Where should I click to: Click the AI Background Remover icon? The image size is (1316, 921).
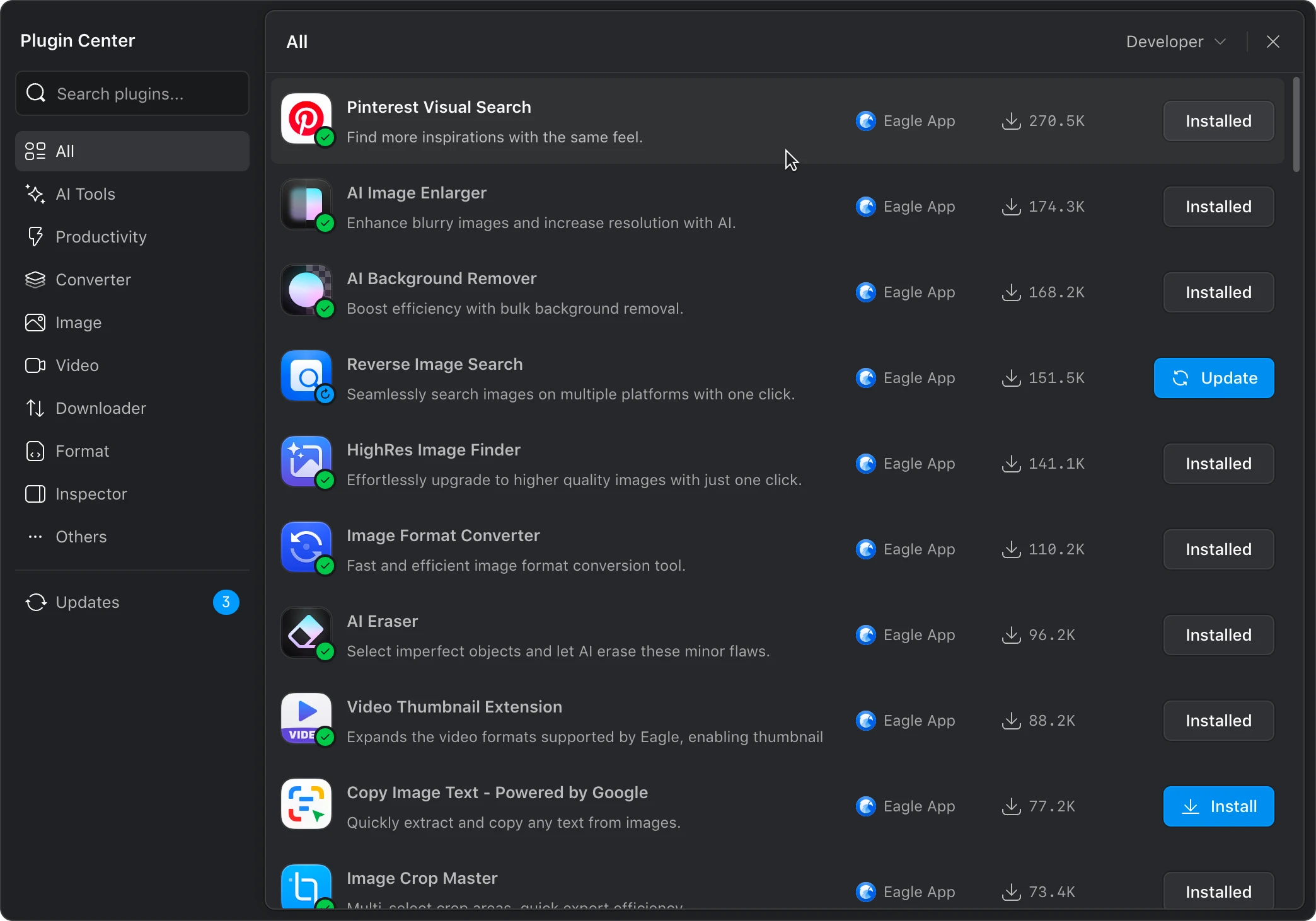click(306, 290)
